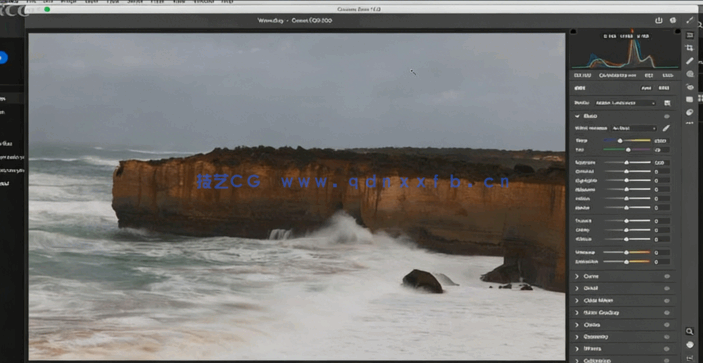Screen dimensions: 703x363
Task: Click the Auto button in Edit row
Action: coord(646,88)
